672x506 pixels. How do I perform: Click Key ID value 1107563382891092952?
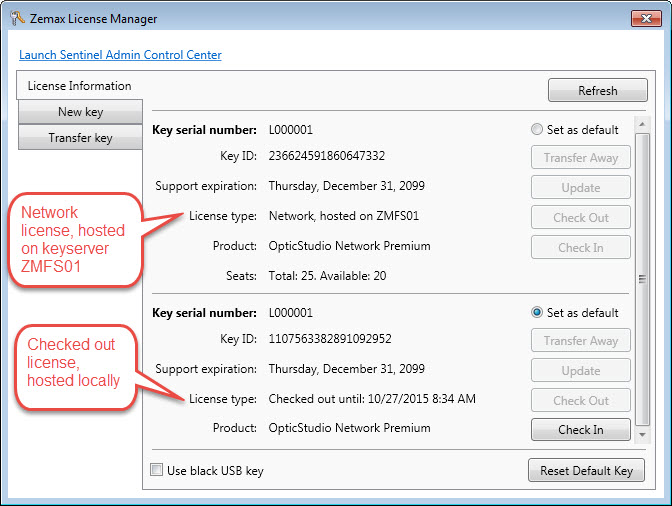[330, 339]
